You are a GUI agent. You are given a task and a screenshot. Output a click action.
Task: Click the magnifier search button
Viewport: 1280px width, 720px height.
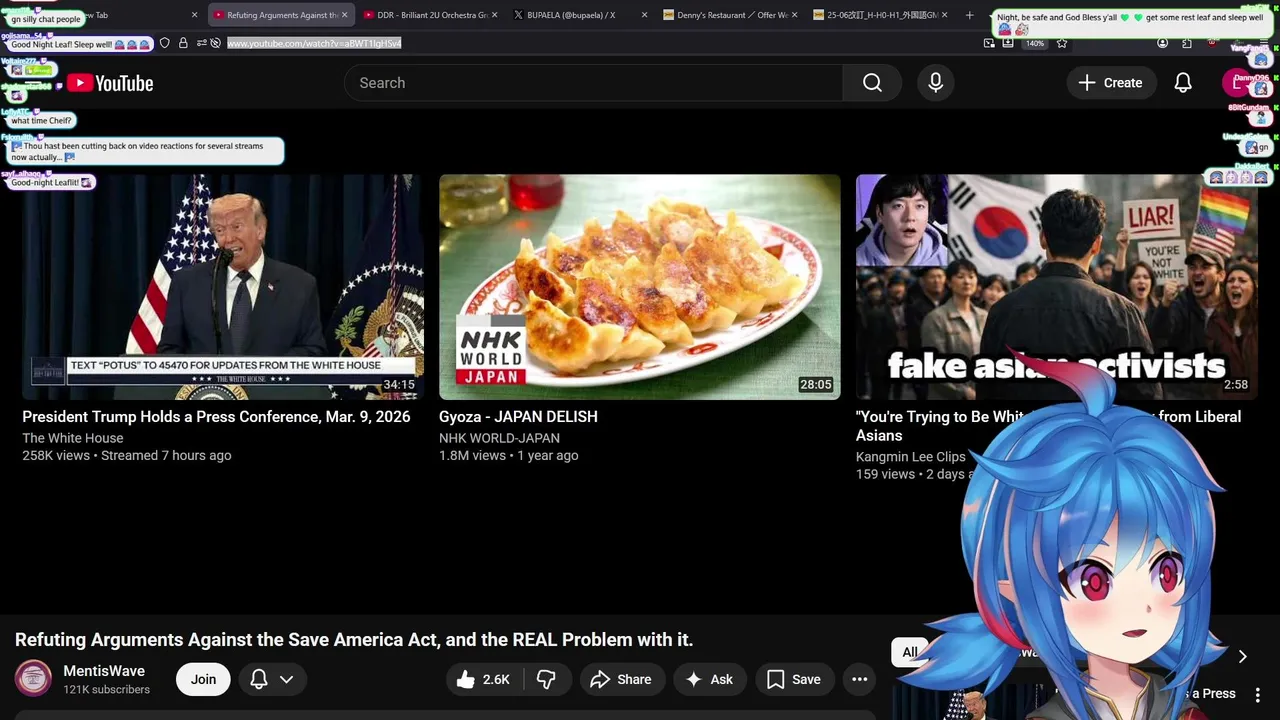872,83
